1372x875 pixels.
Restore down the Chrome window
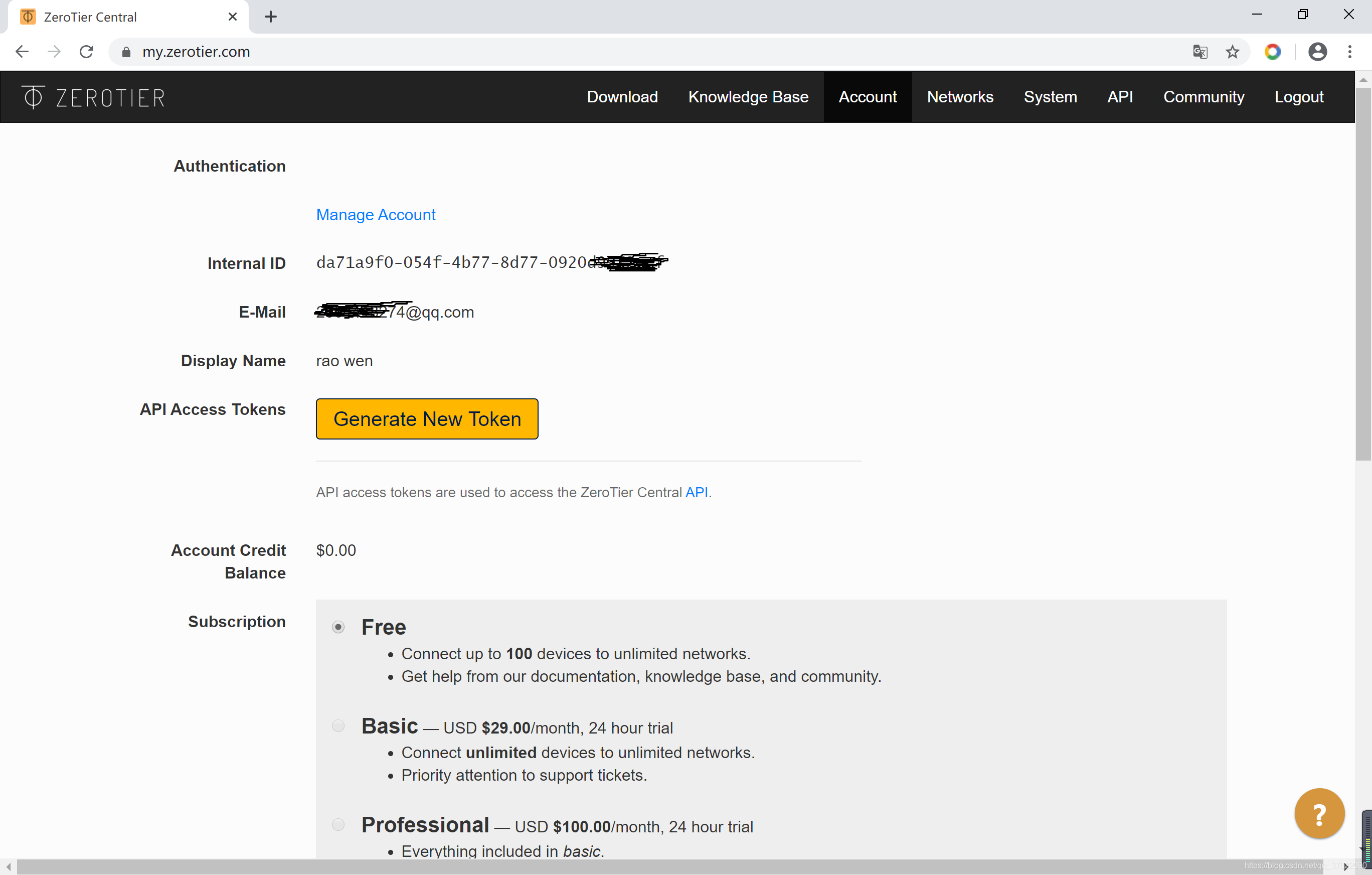point(1302,14)
